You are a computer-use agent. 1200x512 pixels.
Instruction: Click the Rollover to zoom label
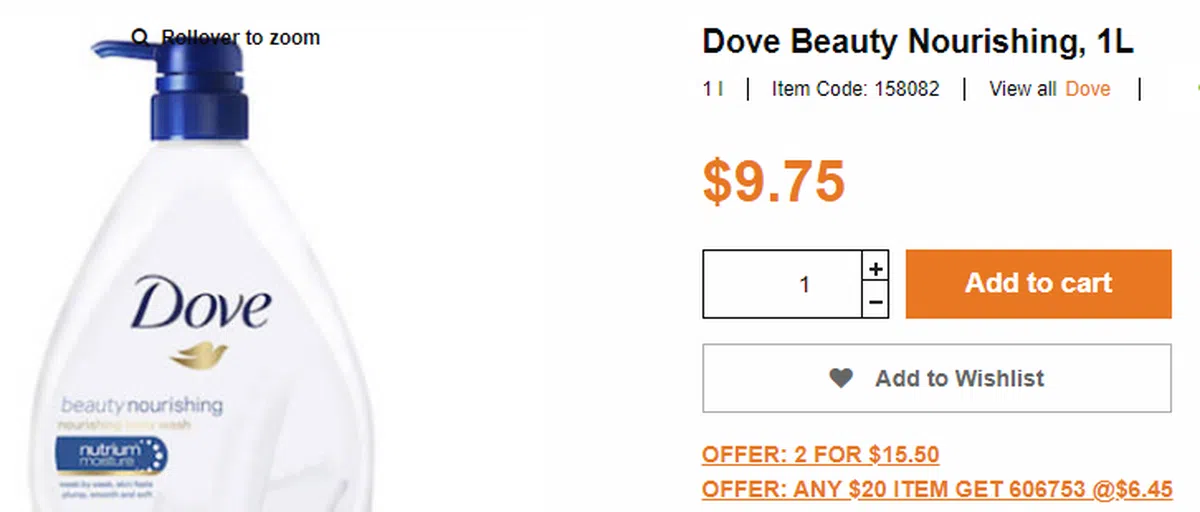pyautogui.click(x=240, y=38)
